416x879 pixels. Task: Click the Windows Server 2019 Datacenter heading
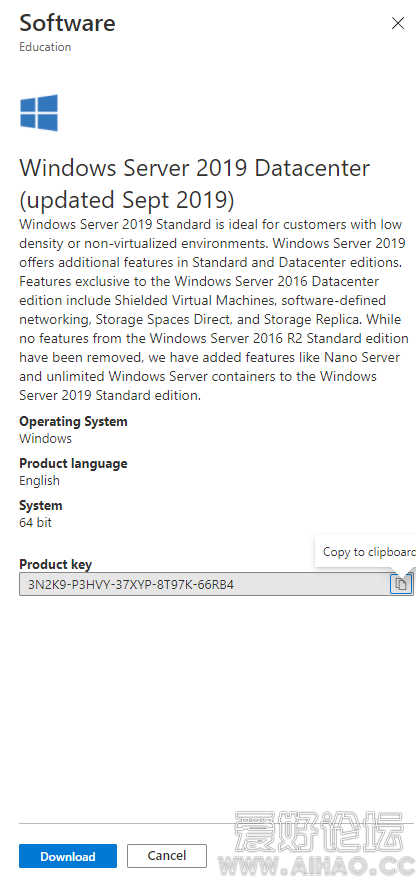195,183
